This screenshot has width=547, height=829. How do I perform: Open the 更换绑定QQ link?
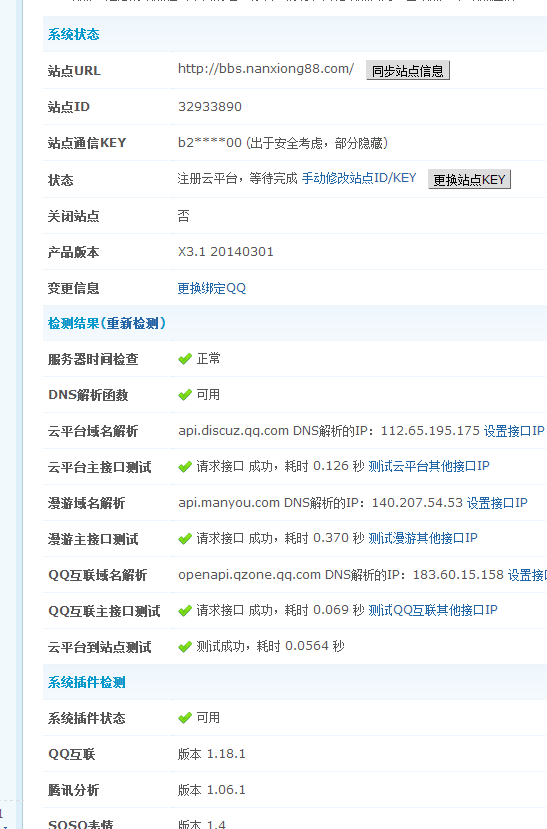211,288
